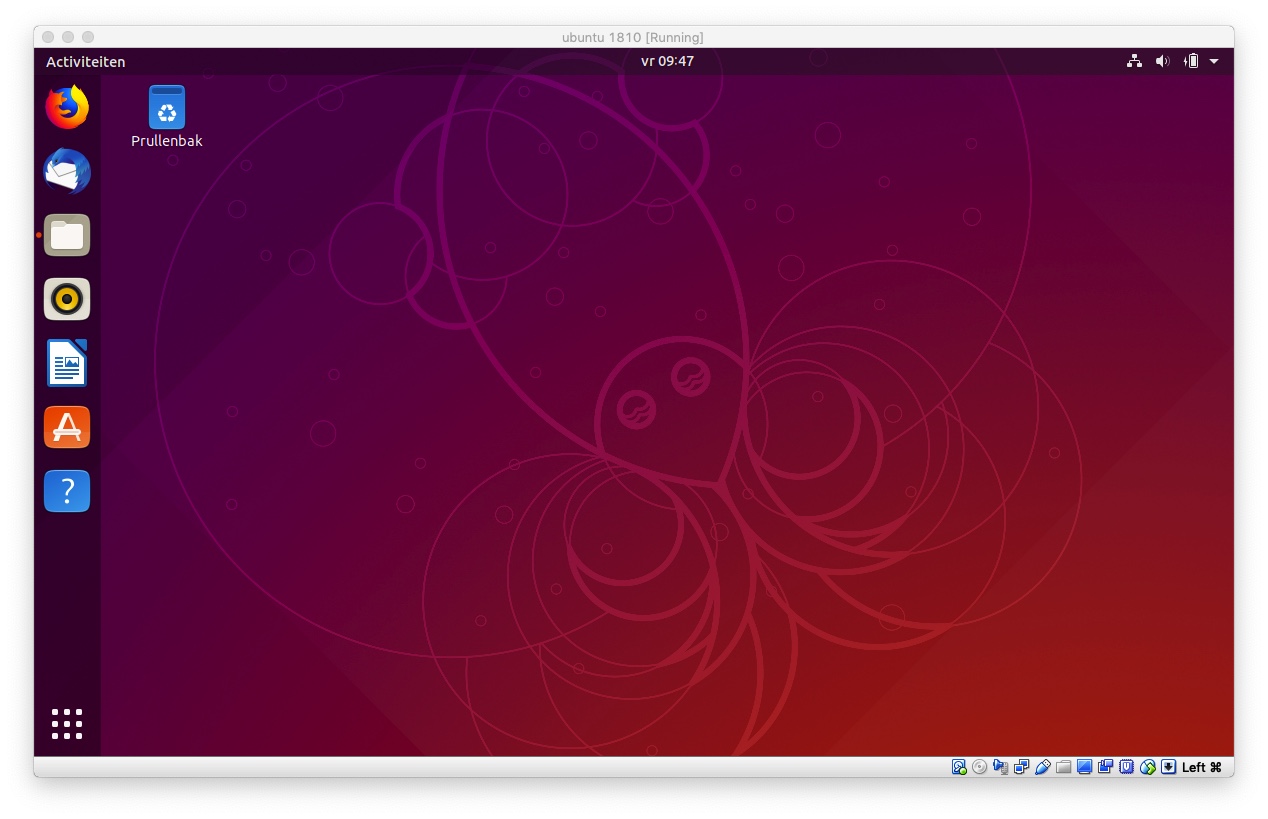
Task: Click the VirtualBox optical disc icon
Action: coord(980,767)
